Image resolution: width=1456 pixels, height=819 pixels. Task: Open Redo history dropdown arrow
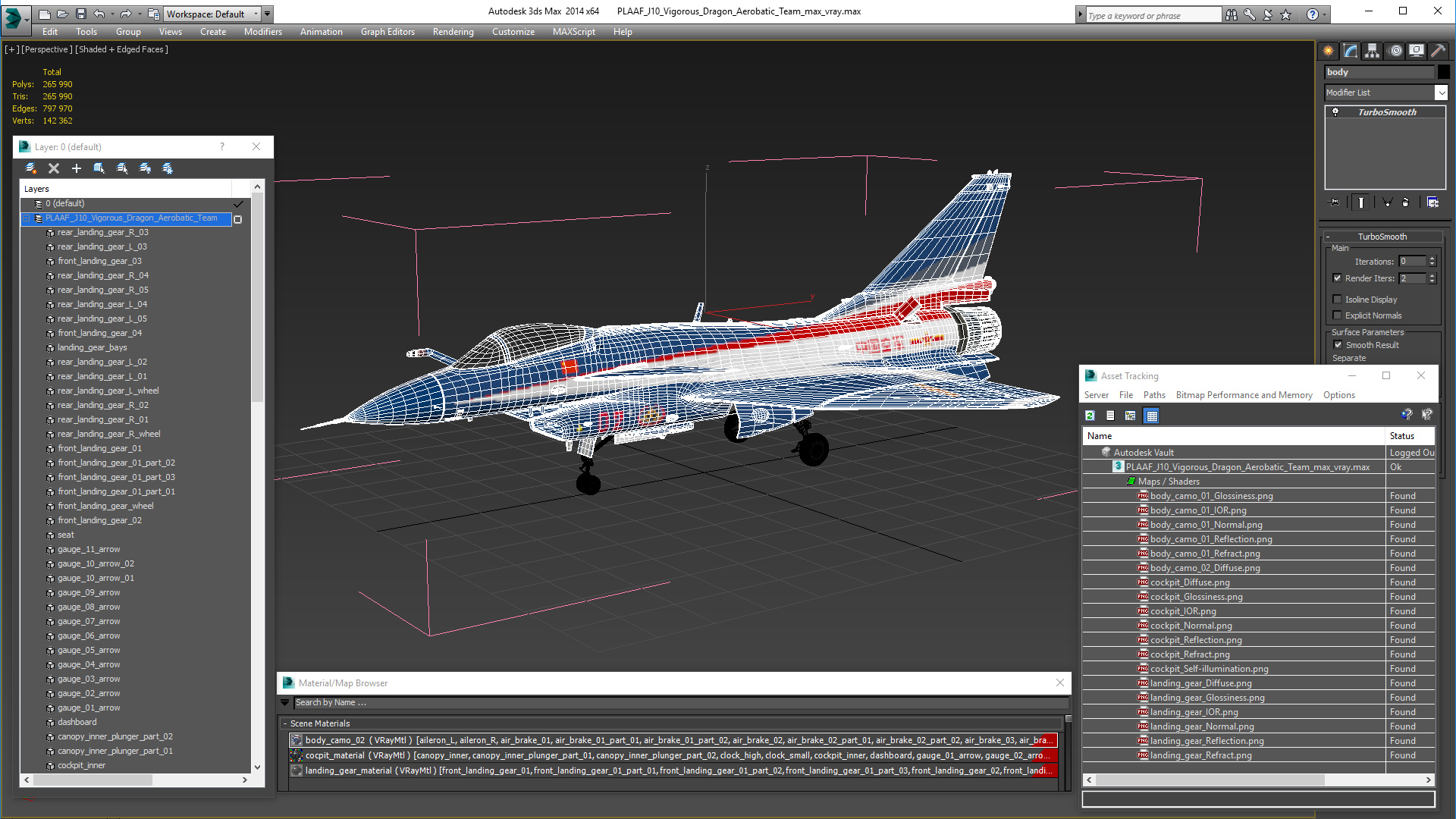(x=140, y=14)
